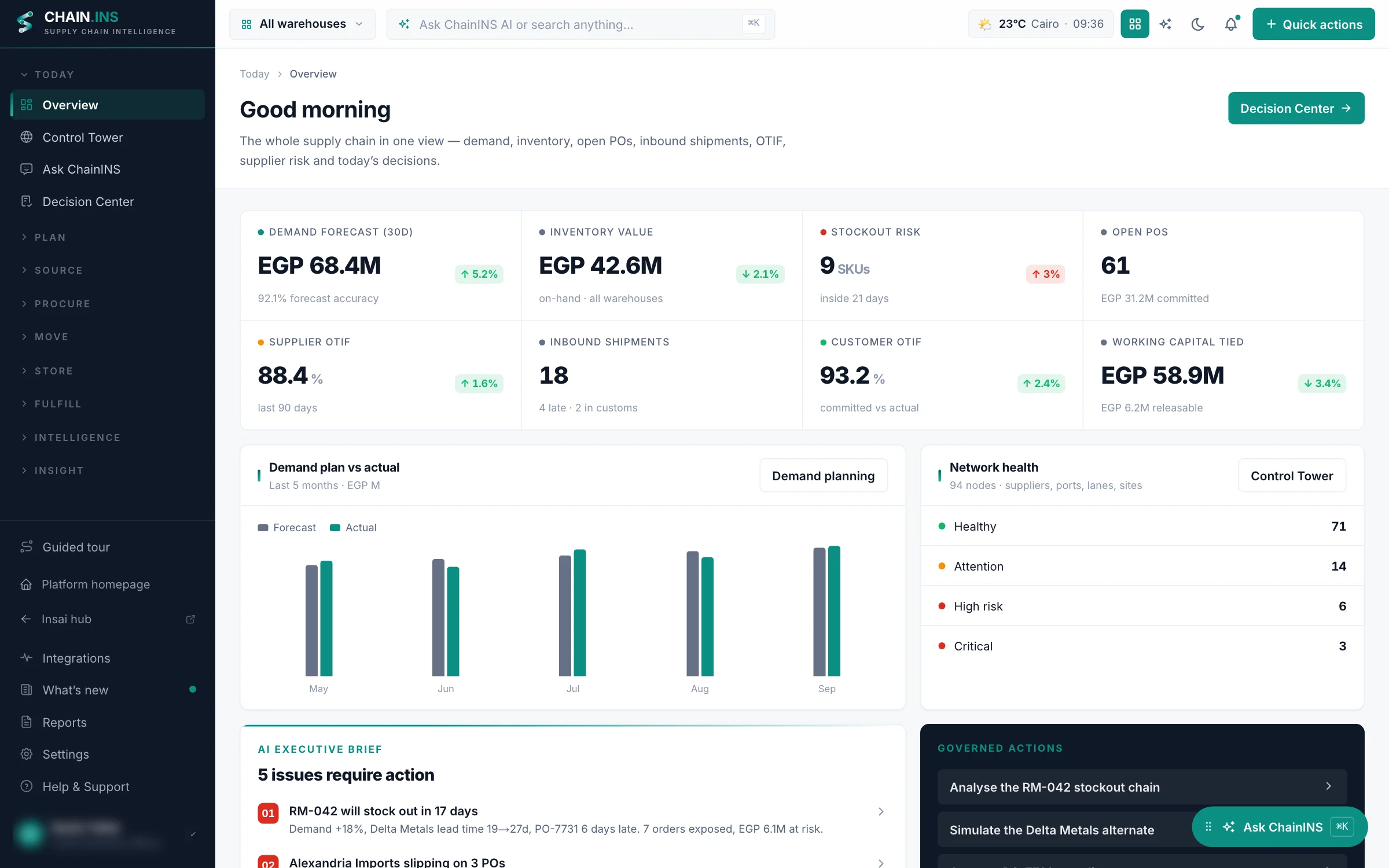
Task: Open Ask ChainINS from sidebar
Action: click(x=108, y=169)
